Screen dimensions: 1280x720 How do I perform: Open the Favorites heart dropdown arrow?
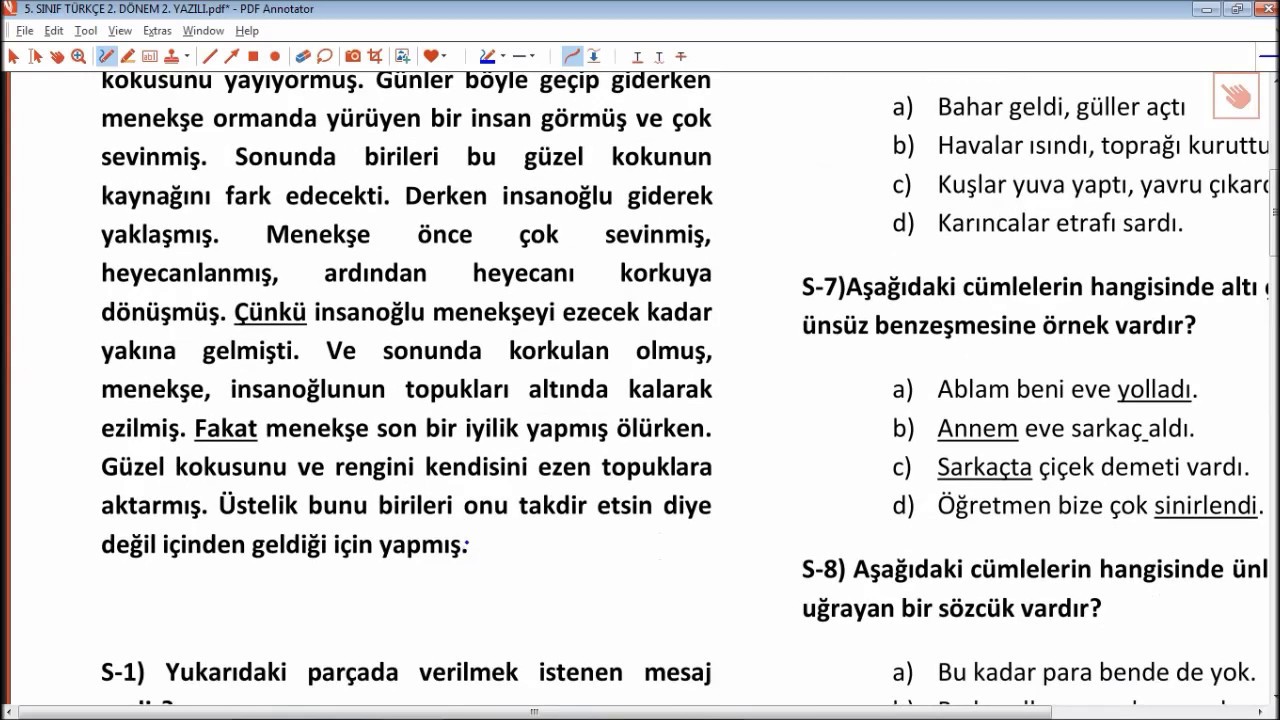444,57
